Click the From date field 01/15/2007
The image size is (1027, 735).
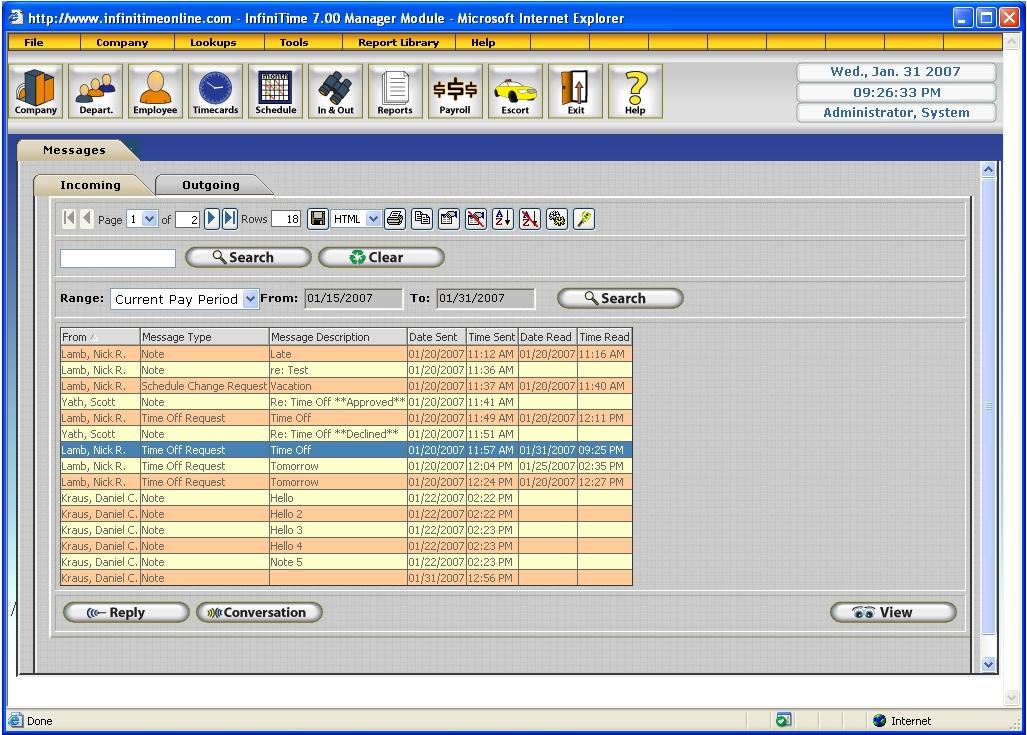[354, 299]
